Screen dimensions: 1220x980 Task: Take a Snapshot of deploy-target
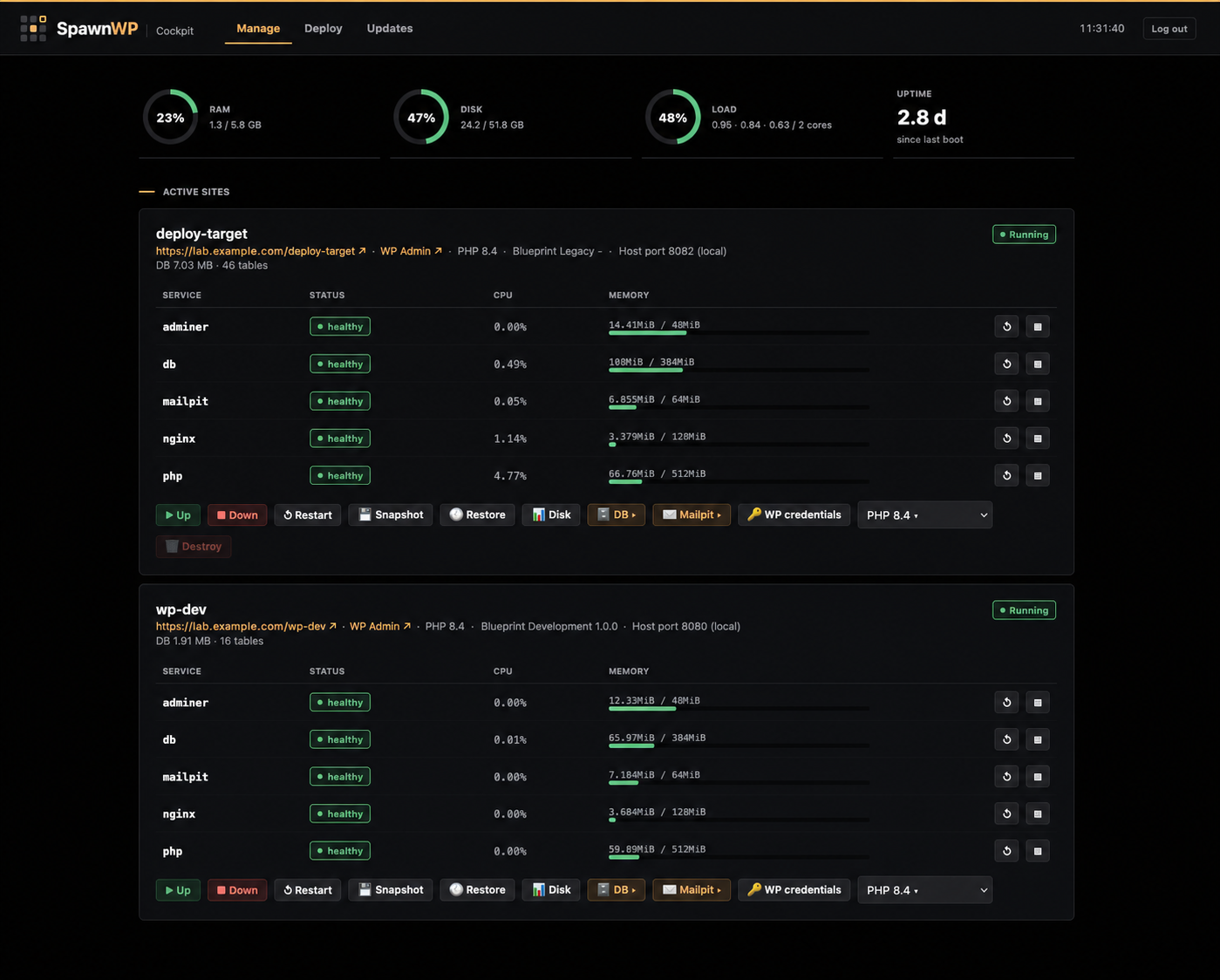coord(391,515)
